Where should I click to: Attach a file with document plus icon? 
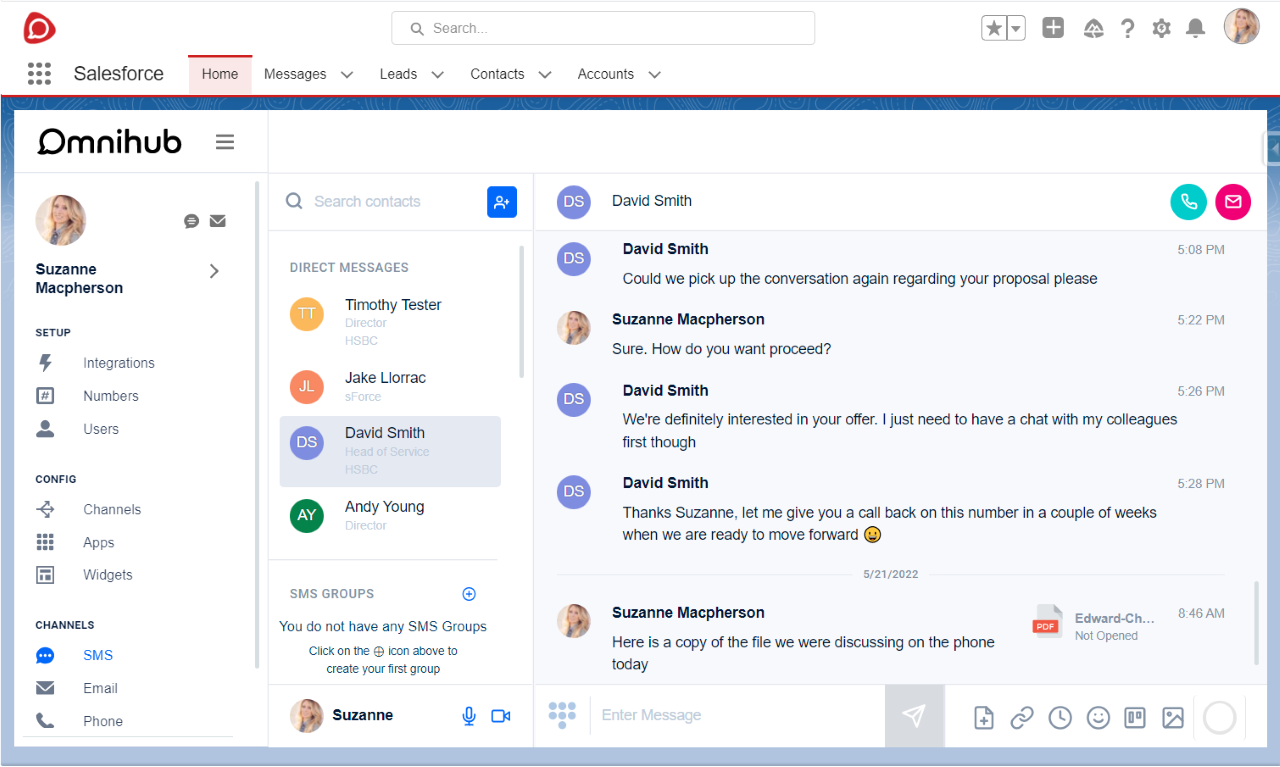pos(984,717)
